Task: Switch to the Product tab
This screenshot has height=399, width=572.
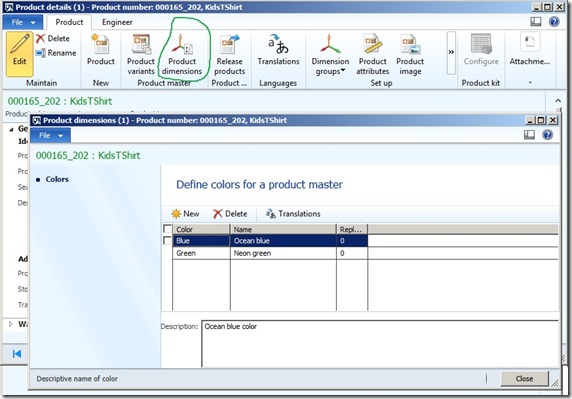Action: (69, 22)
